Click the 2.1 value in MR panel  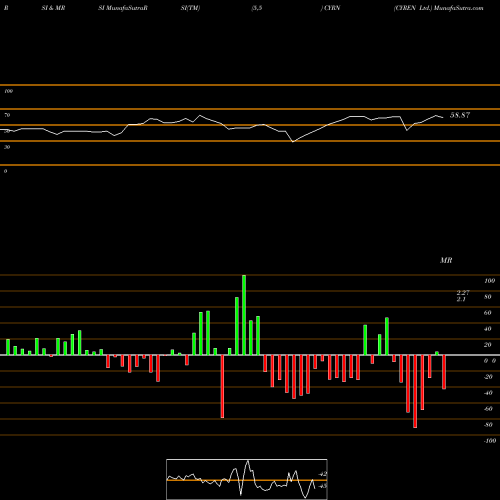click(x=461, y=299)
